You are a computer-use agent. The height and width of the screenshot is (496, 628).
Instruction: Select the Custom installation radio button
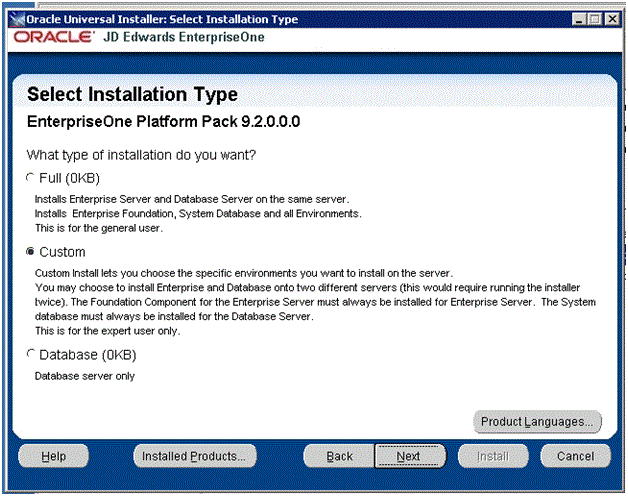click(30, 252)
